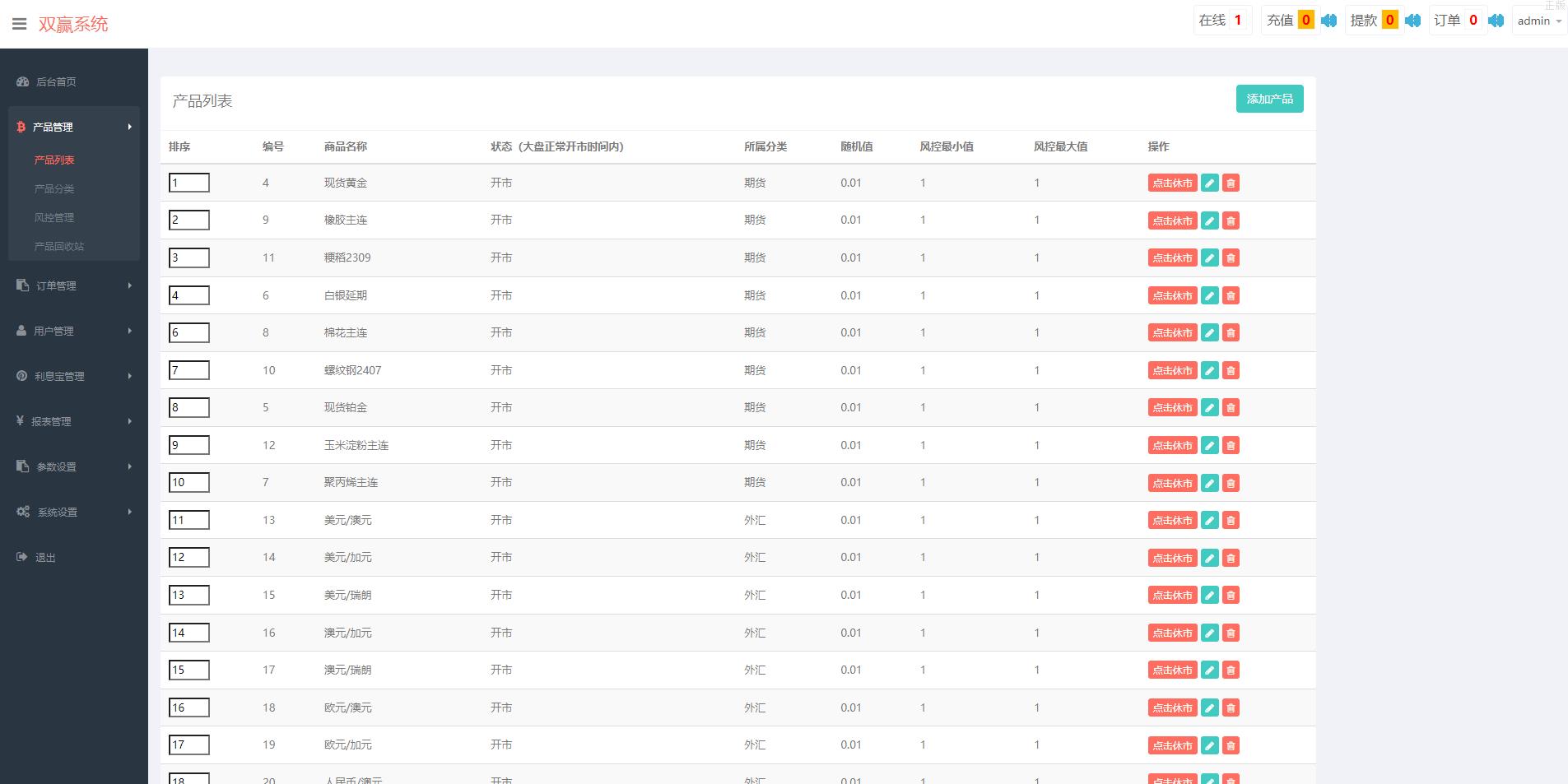Open the admin user dropdown
The width and height of the screenshot is (1568, 784).
(x=1538, y=21)
